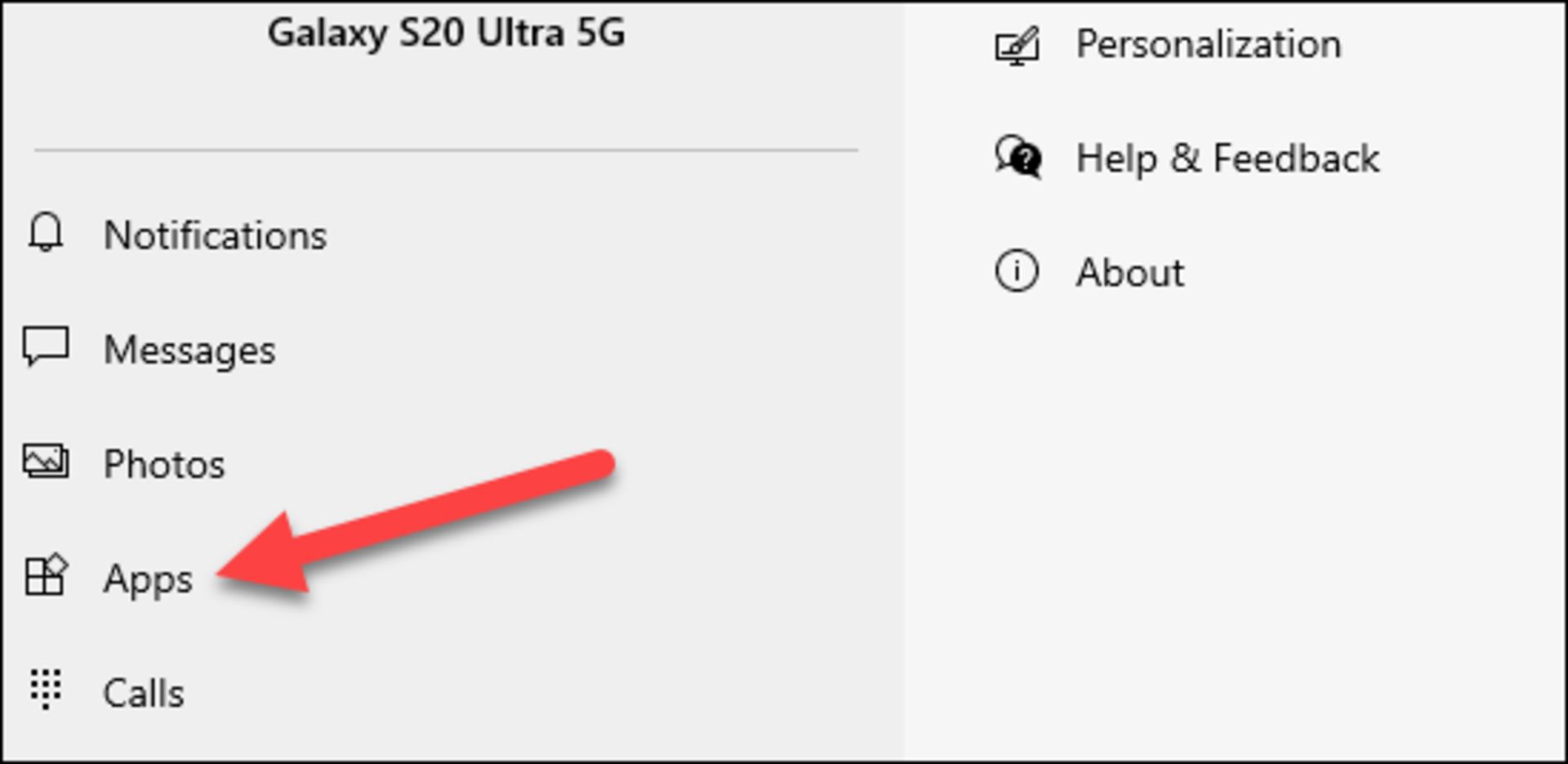Show the About text entry
The height and width of the screenshot is (764, 1568).
tap(1129, 272)
